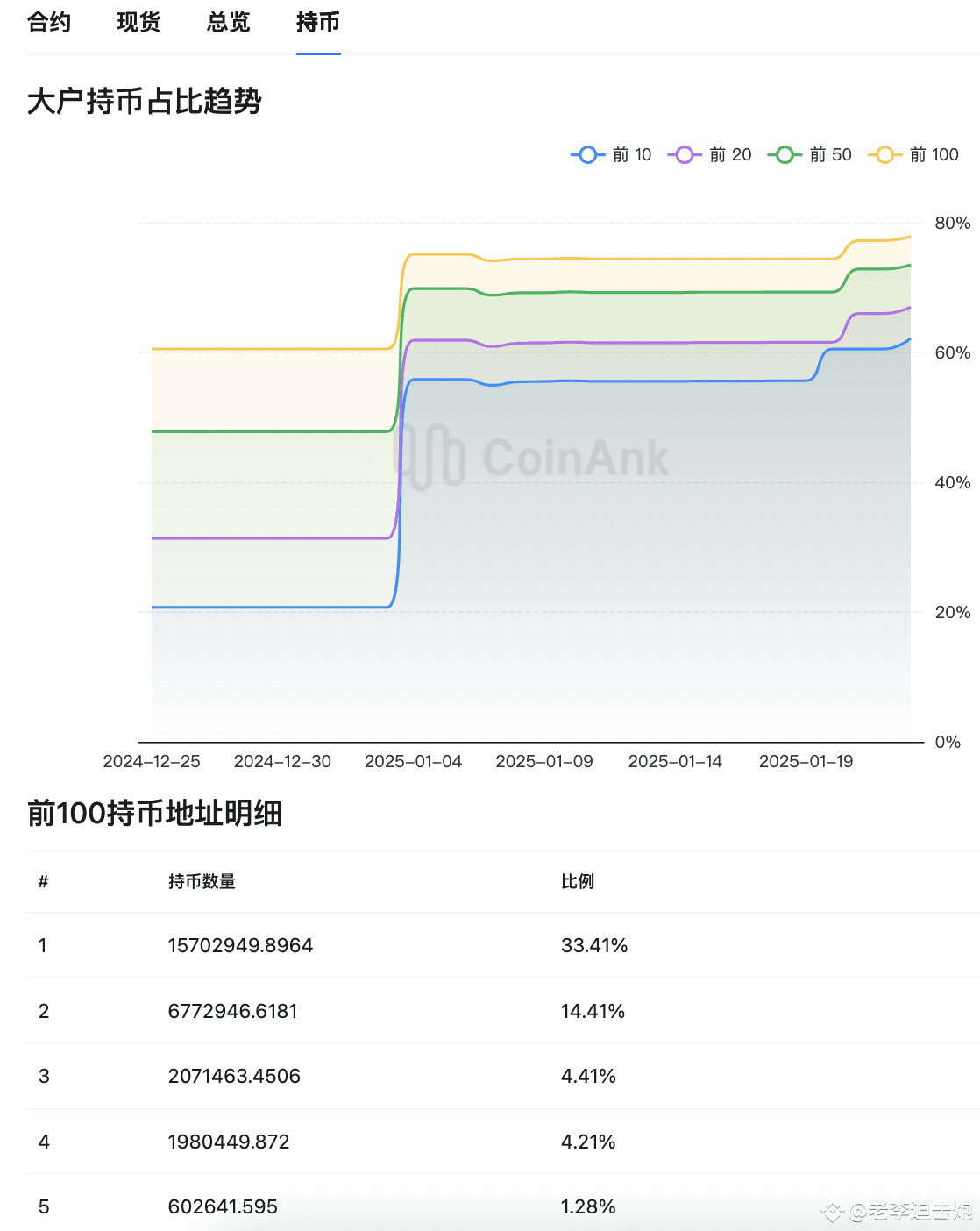Click the 持币数量 column header
The width and height of the screenshot is (980, 1231).
(x=202, y=881)
